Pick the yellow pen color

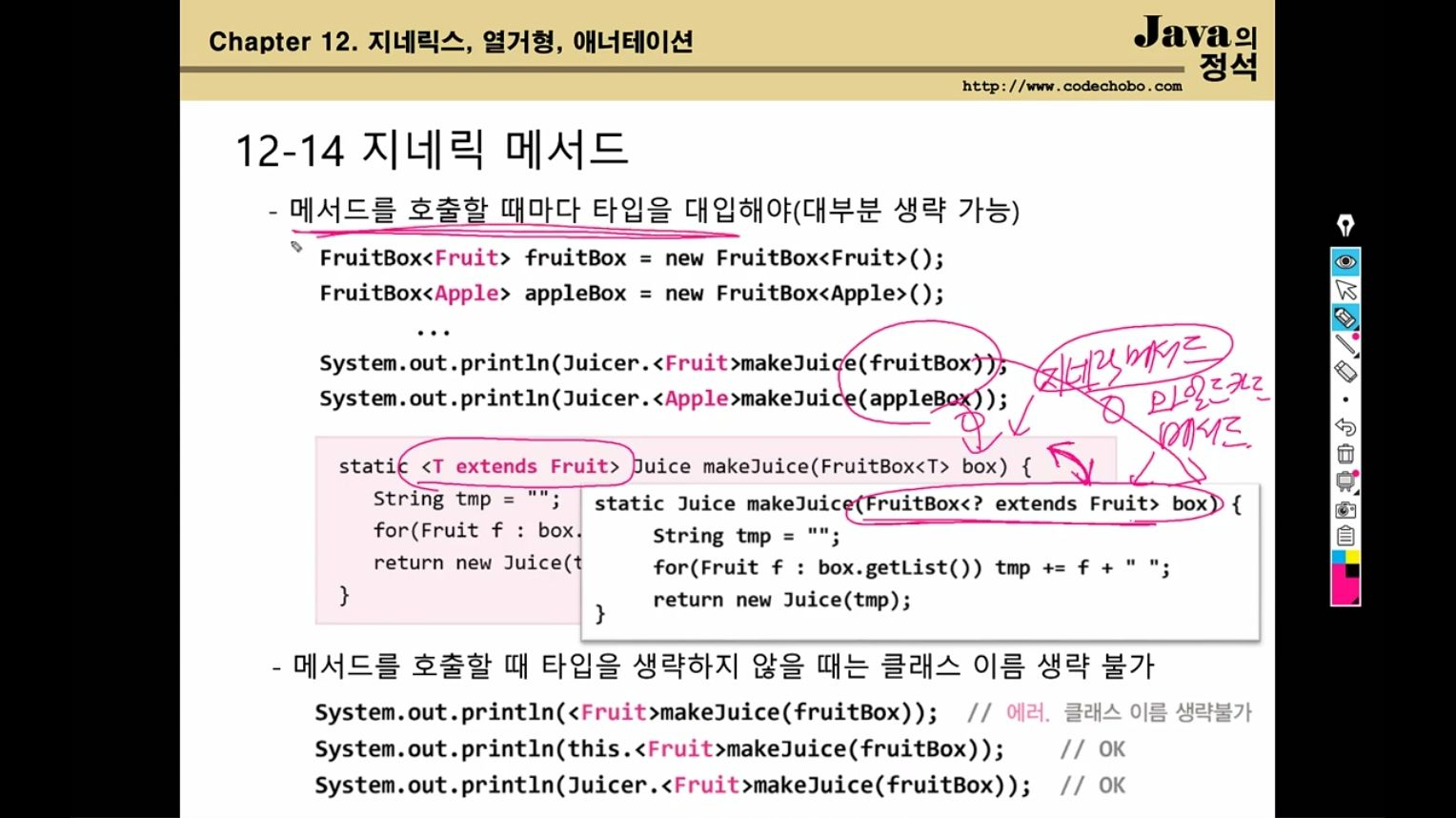click(x=1352, y=557)
